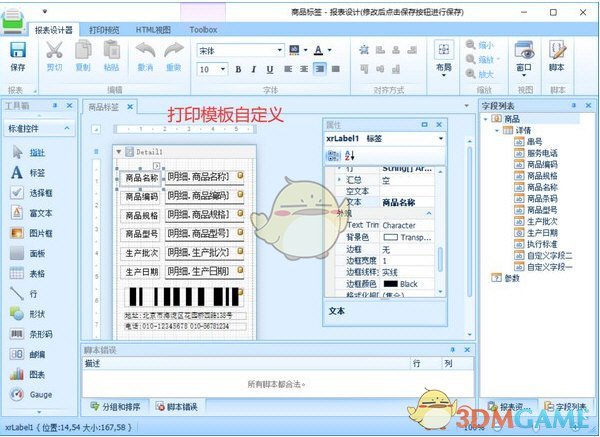Toggle underline formatting
The width and height of the screenshot is (600, 437).
point(270,69)
